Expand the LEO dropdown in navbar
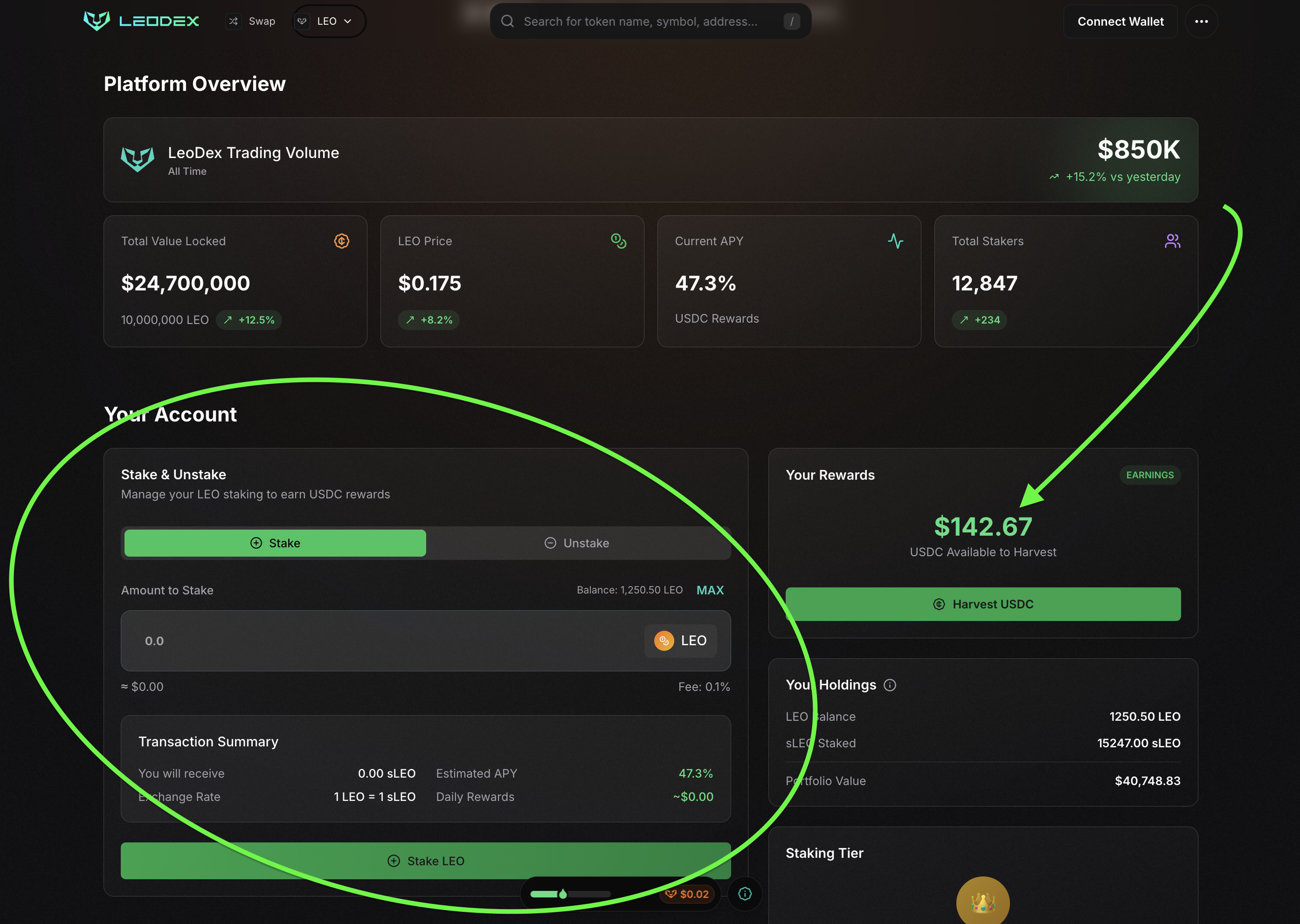 point(329,21)
